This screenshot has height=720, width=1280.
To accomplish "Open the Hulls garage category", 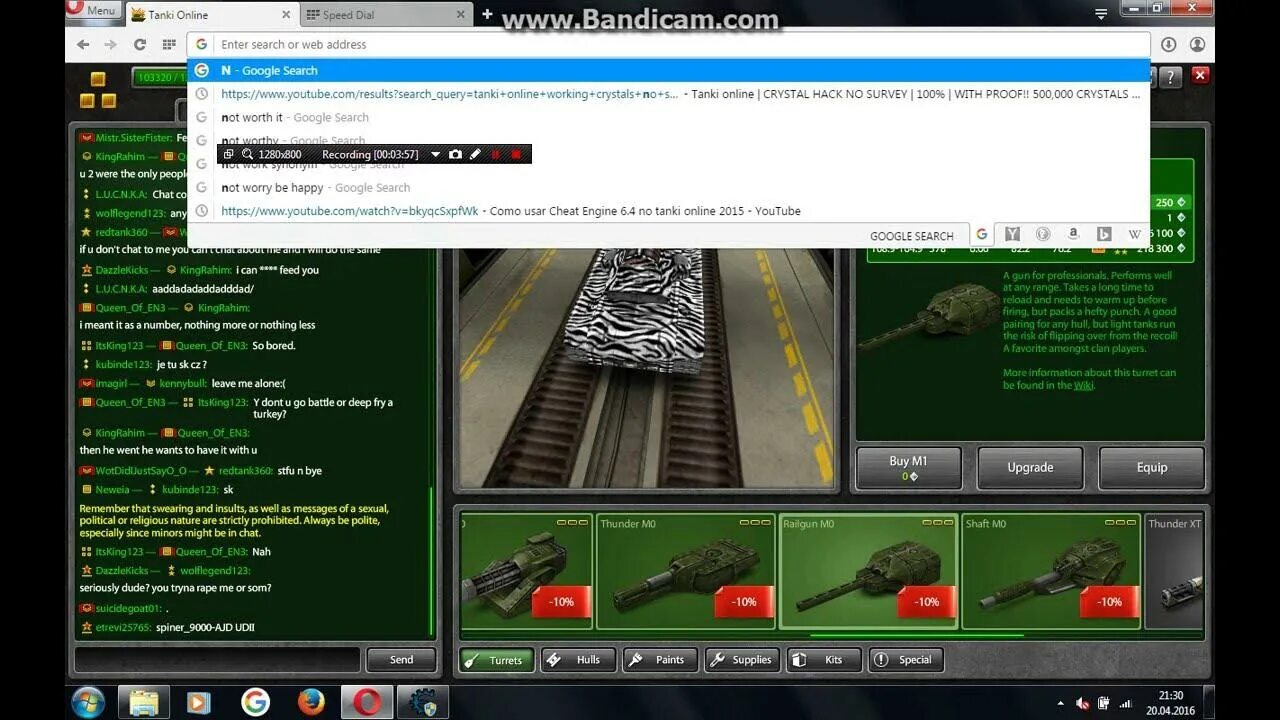I will click(x=578, y=660).
